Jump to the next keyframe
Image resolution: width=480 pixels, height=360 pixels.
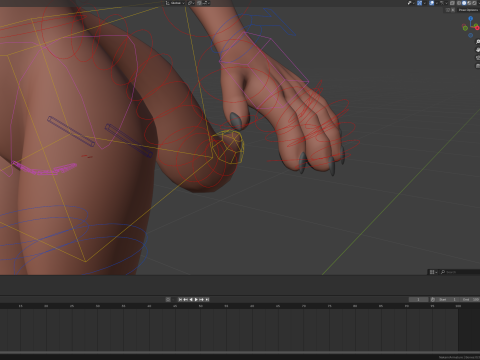(201, 299)
